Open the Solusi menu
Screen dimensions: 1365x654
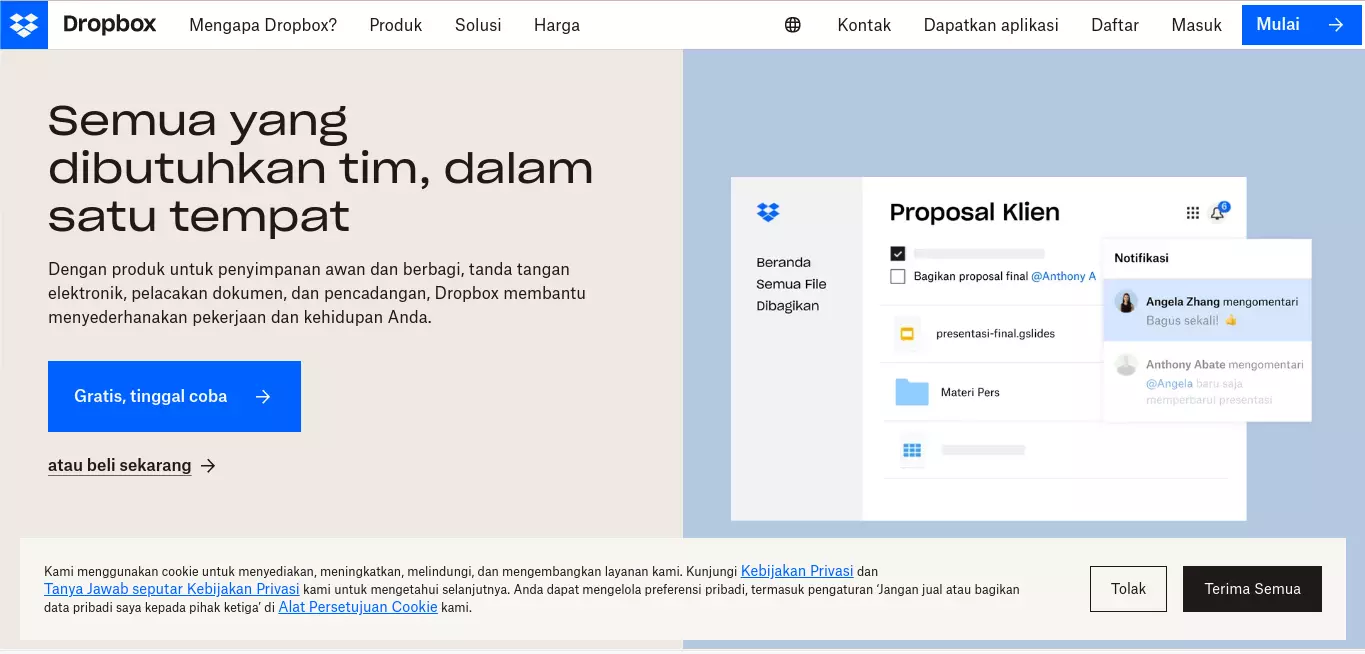pos(478,25)
